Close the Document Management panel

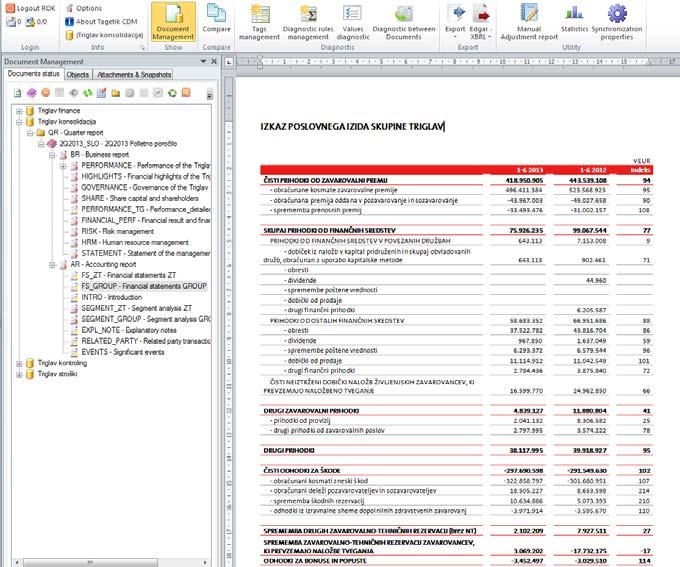pyautogui.click(x=214, y=62)
